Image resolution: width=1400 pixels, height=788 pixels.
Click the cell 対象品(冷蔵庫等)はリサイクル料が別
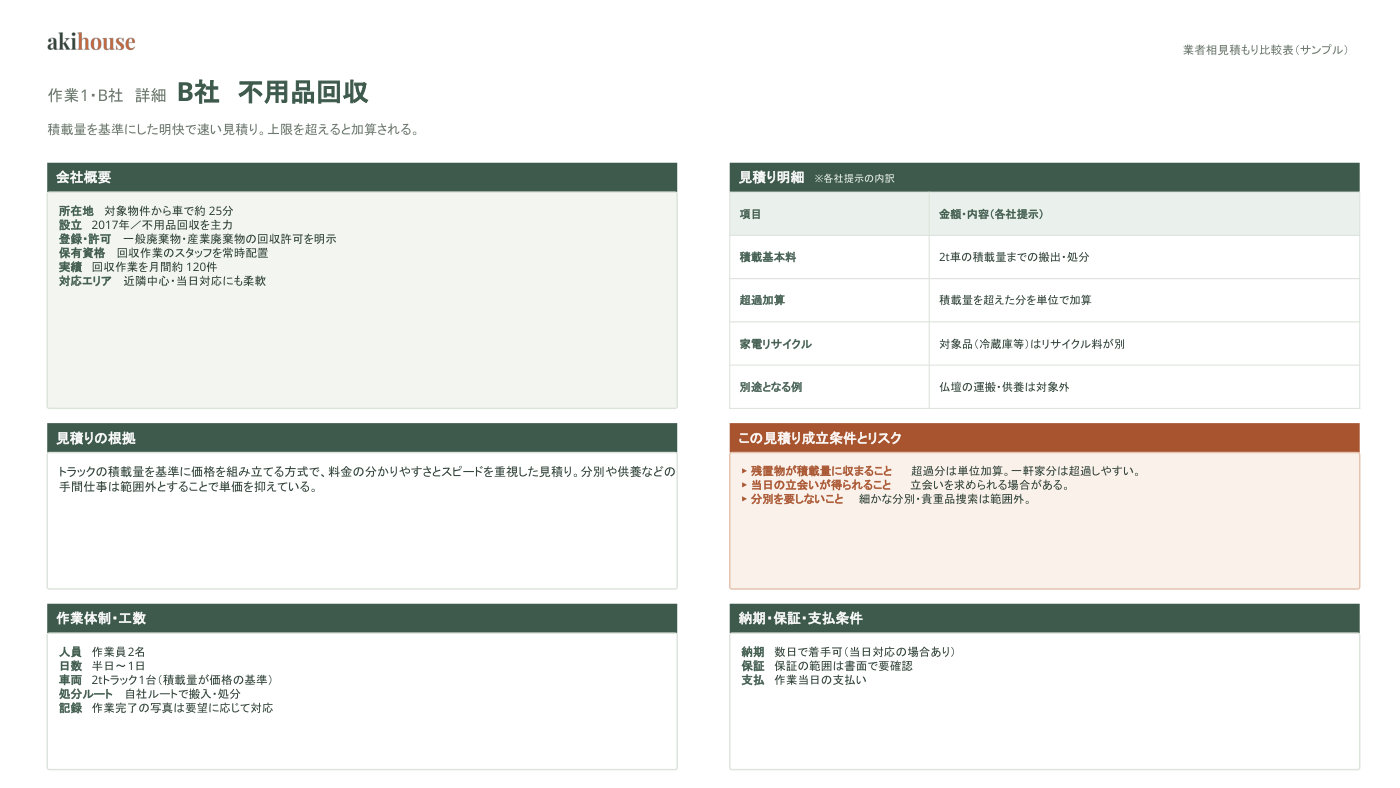[x=1144, y=344]
